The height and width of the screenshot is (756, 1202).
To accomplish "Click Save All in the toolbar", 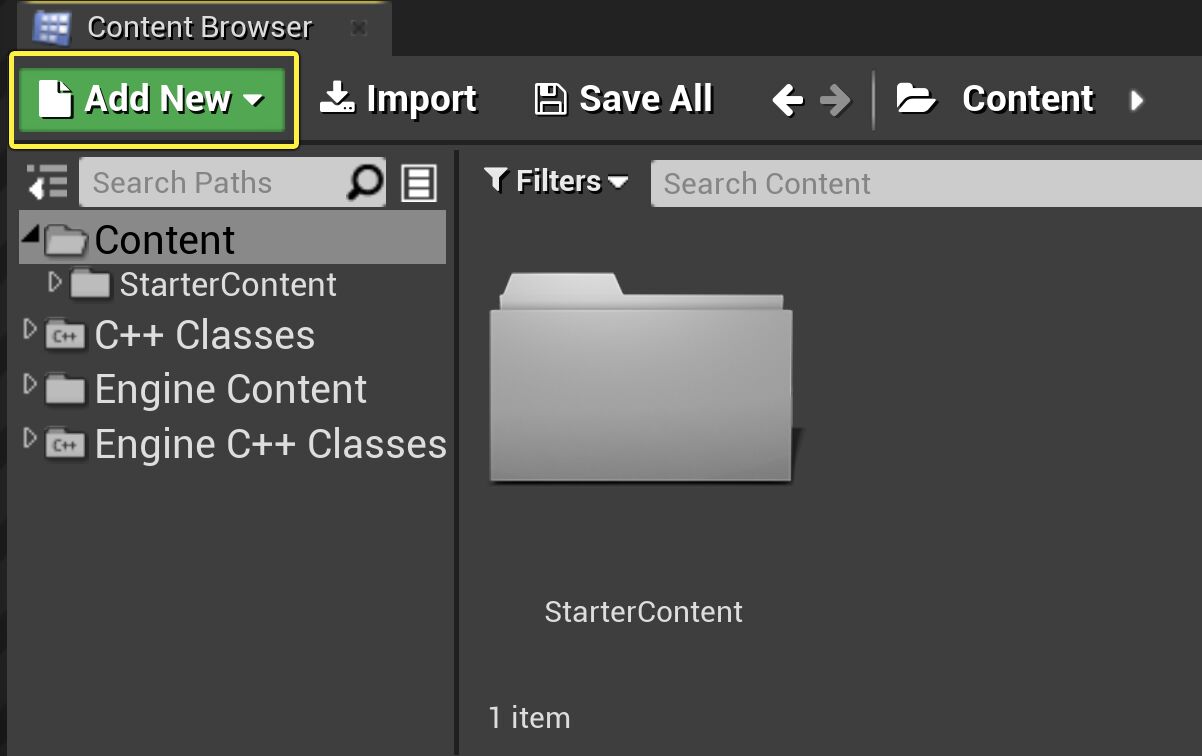I will click(624, 99).
